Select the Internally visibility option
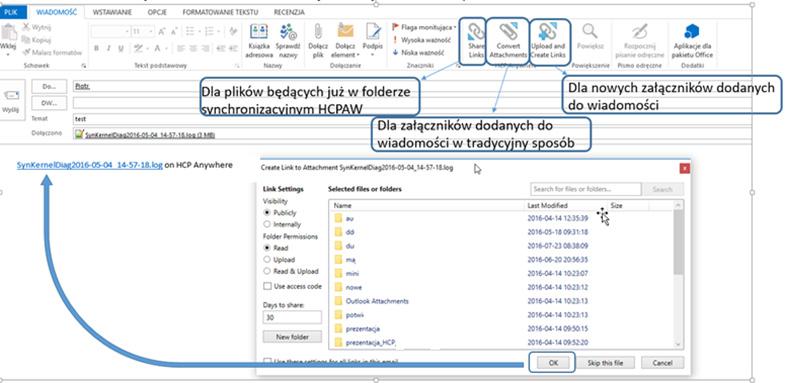The image size is (786, 383). tap(267, 225)
